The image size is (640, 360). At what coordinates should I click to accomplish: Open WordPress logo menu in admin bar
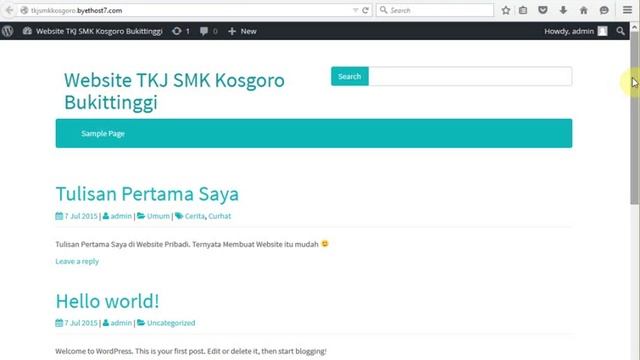(8, 31)
